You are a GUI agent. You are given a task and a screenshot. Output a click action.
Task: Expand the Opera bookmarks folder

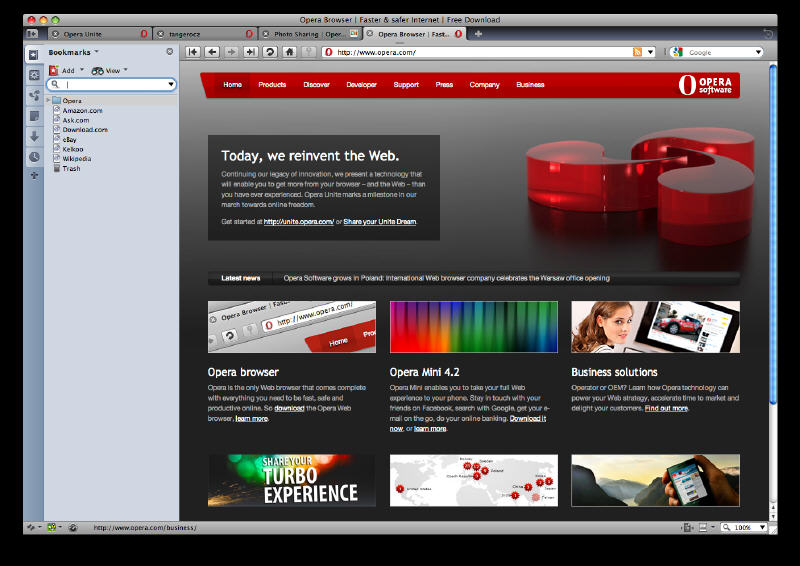coord(48,100)
